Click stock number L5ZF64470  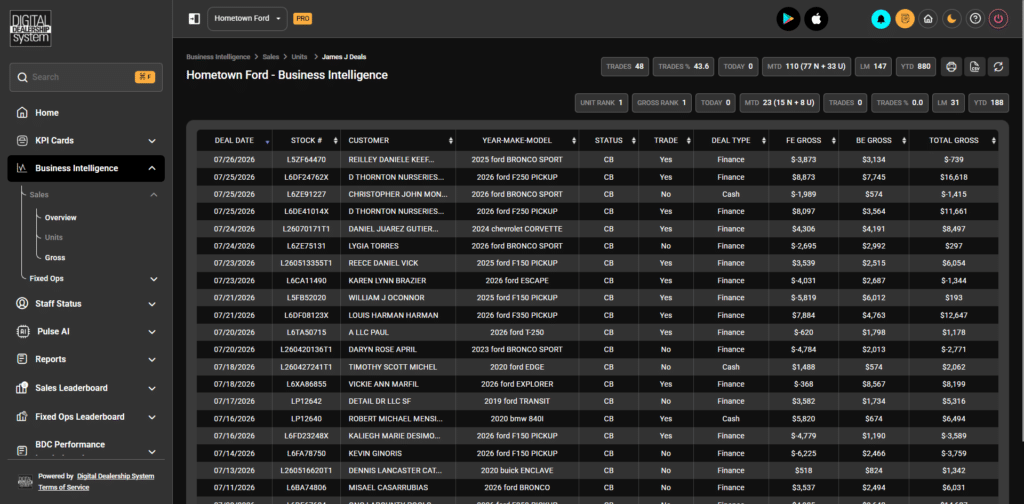306,160
